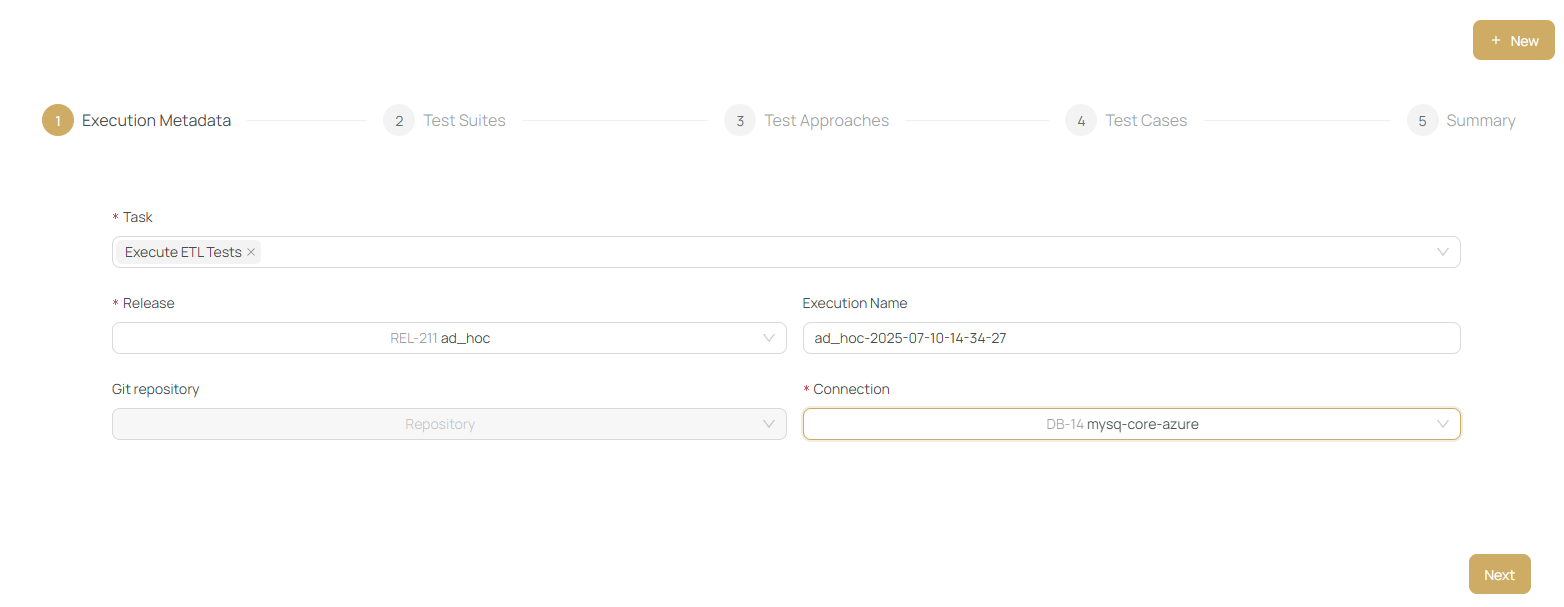
Task: Select the Execution Metadata step label
Action: [156, 121]
